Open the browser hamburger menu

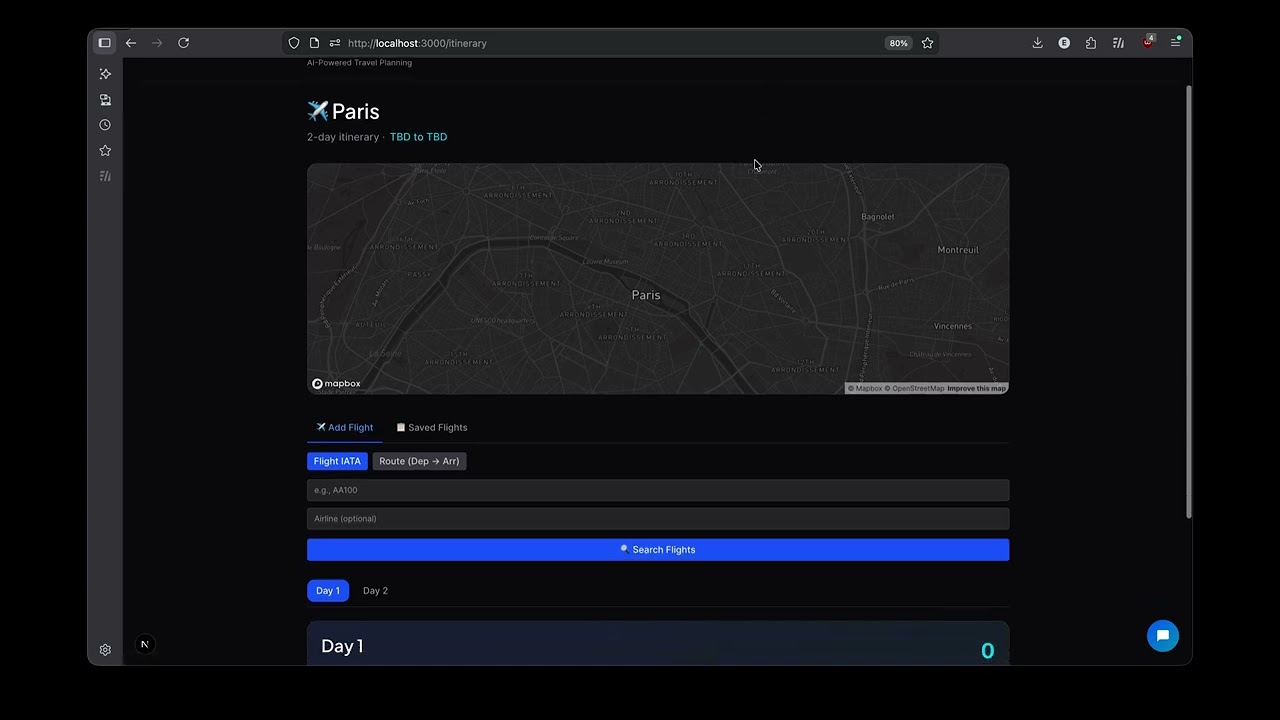pyautogui.click(x=1176, y=43)
